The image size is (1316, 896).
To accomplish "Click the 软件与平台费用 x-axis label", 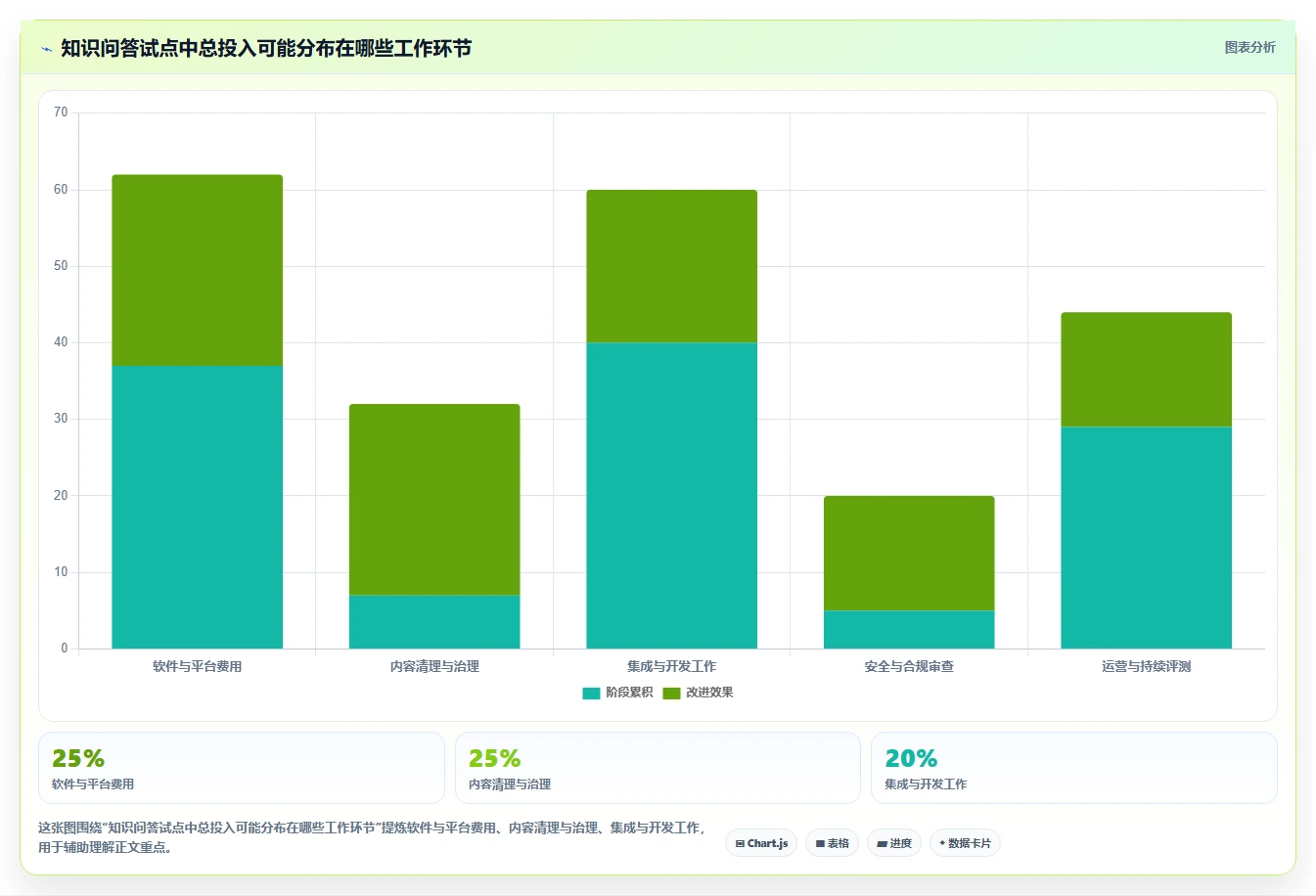I will coord(198,666).
